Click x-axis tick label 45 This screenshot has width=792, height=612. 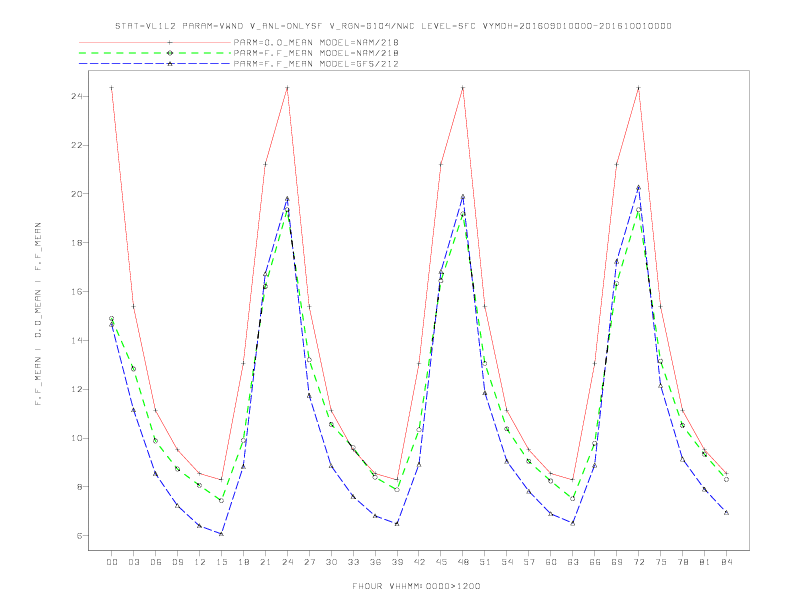441,562
